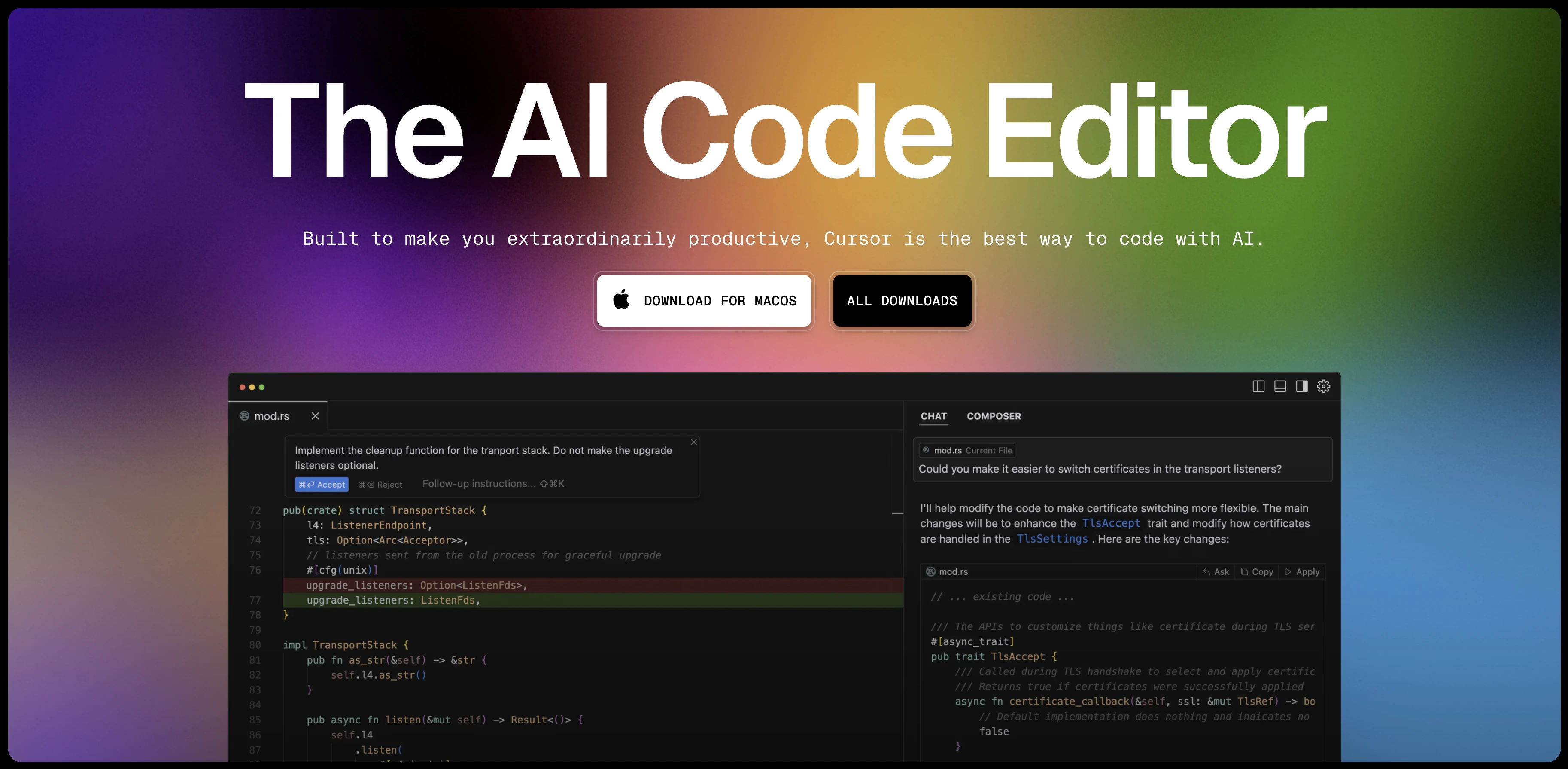Accept the inline code edit
The image size is (1568, 769).
pos(322,485)
